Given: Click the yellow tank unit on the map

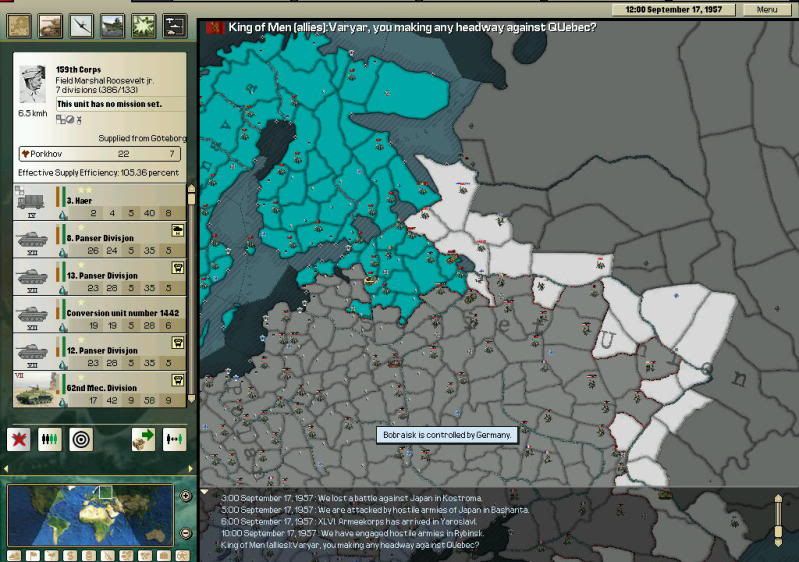Looking at the screenshot, I should tap(370, 279).
